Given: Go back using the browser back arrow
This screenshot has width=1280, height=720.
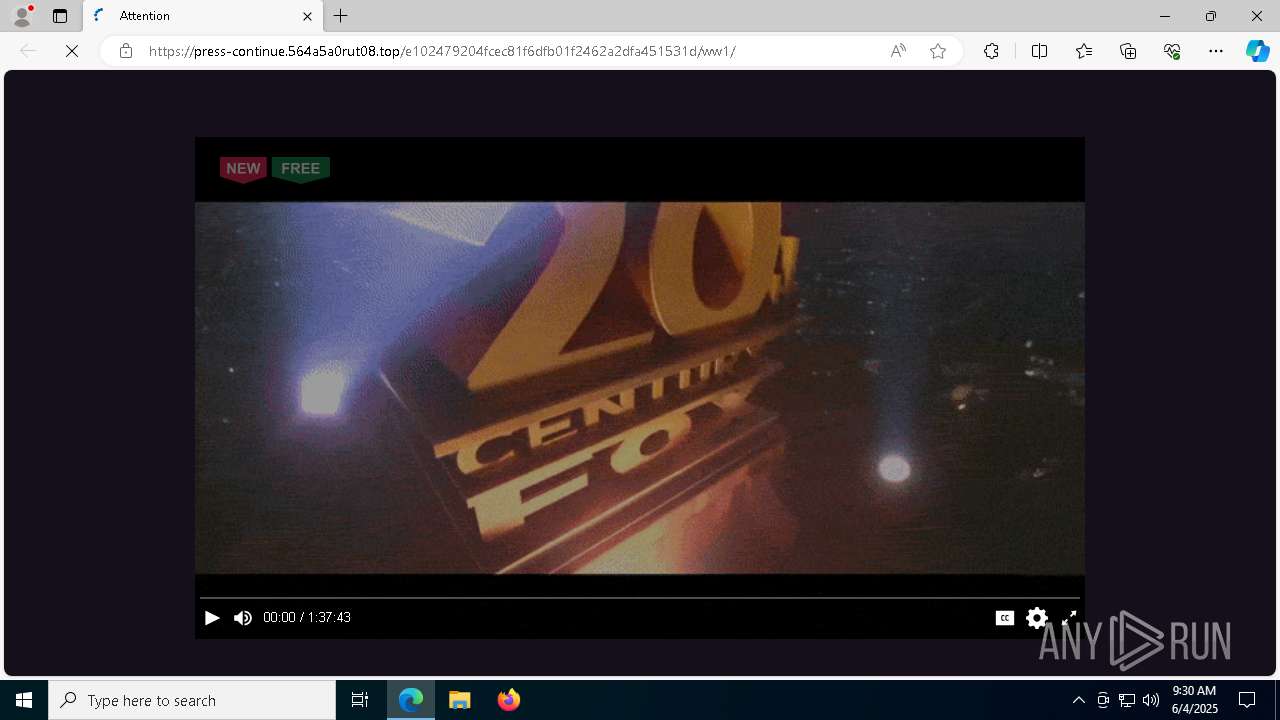Looking at the screenshot, I should point(28,51).
